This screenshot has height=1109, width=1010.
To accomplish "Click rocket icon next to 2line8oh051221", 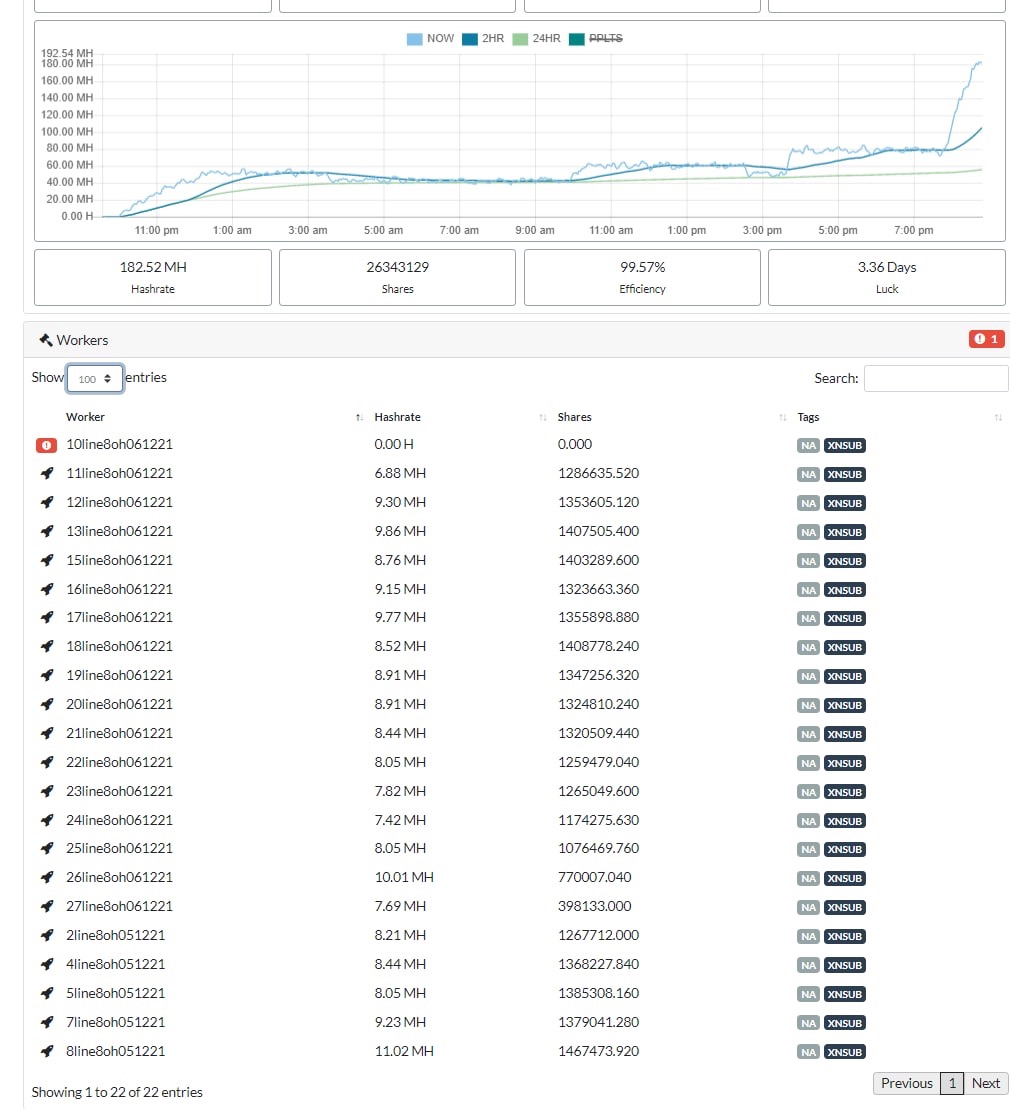I will (x=47, y=936).
